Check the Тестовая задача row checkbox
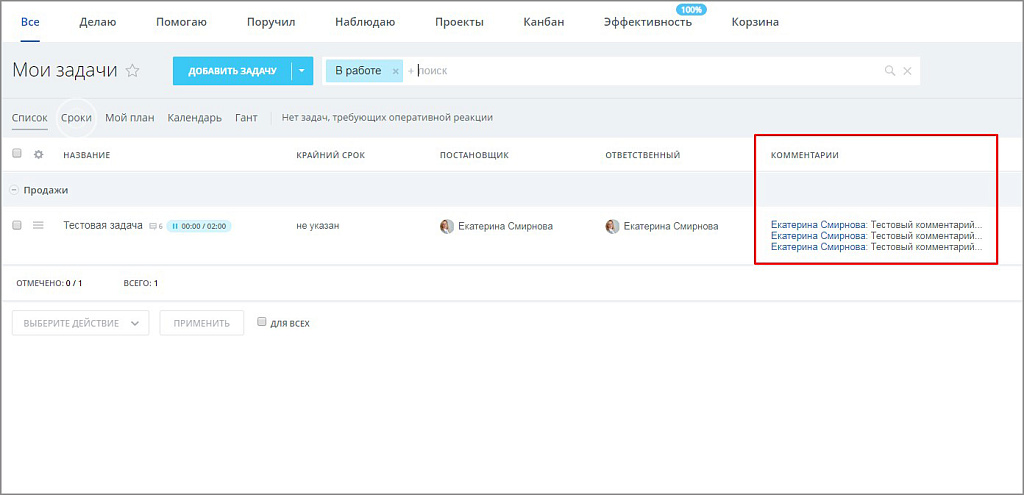Viewport: 1024px width, 495px height. pos(17,226)
